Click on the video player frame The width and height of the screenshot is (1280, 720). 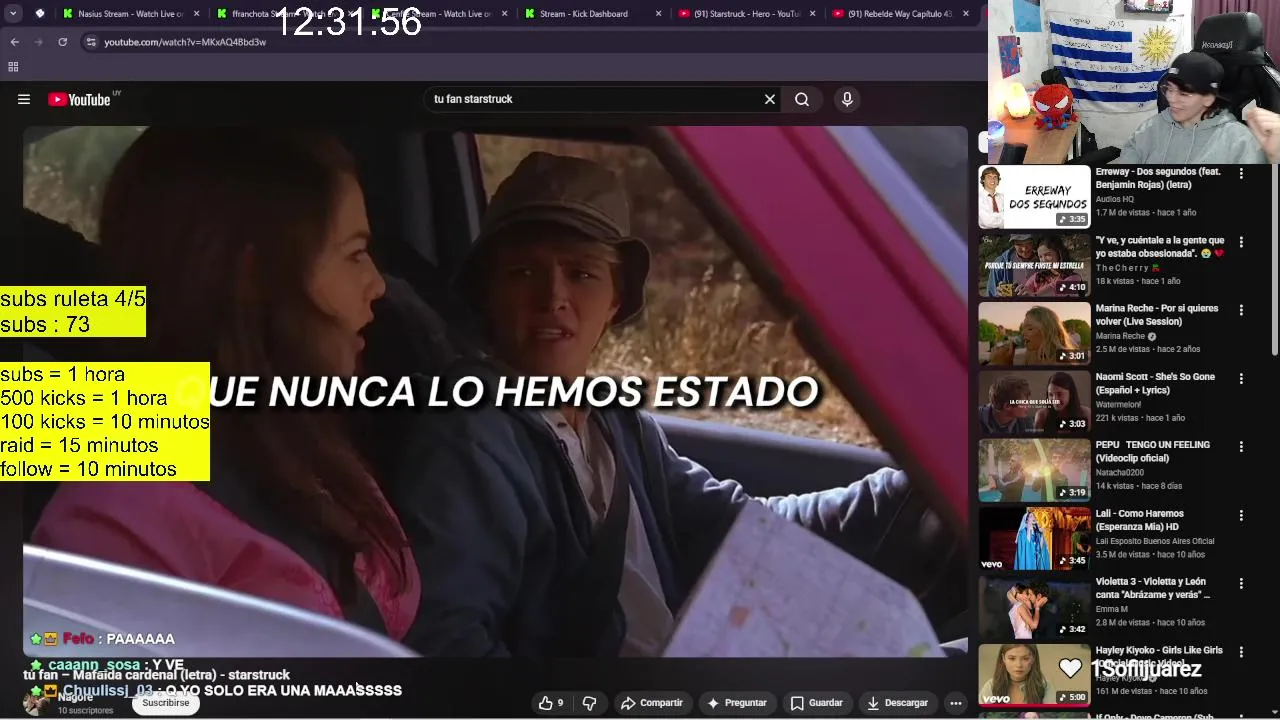point(495,390)
